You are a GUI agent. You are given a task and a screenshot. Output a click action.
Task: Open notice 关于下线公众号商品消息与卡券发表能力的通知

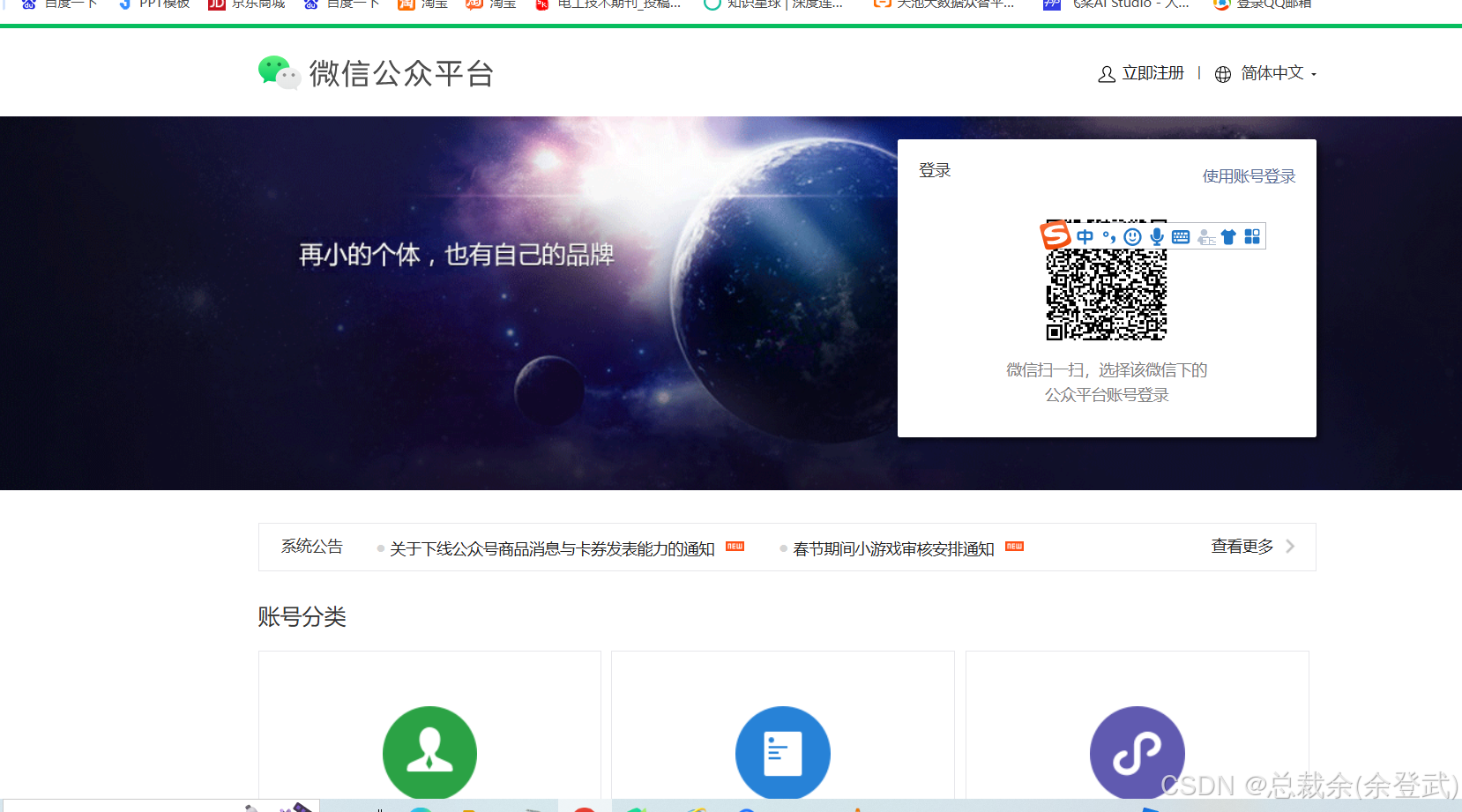tap(552, 548)
